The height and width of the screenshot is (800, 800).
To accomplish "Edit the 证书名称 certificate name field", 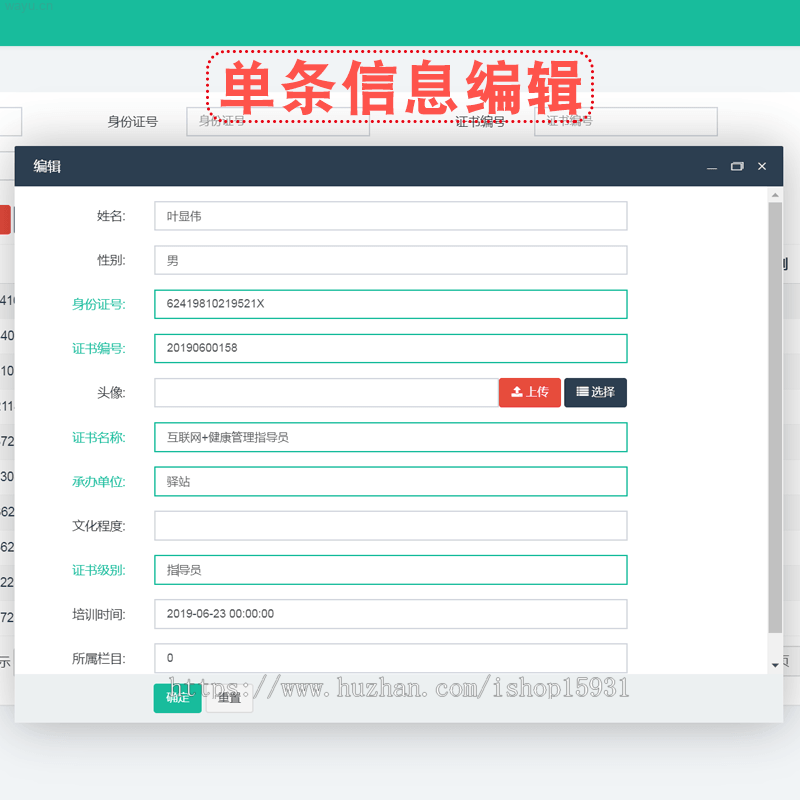I will pos(391,437).
